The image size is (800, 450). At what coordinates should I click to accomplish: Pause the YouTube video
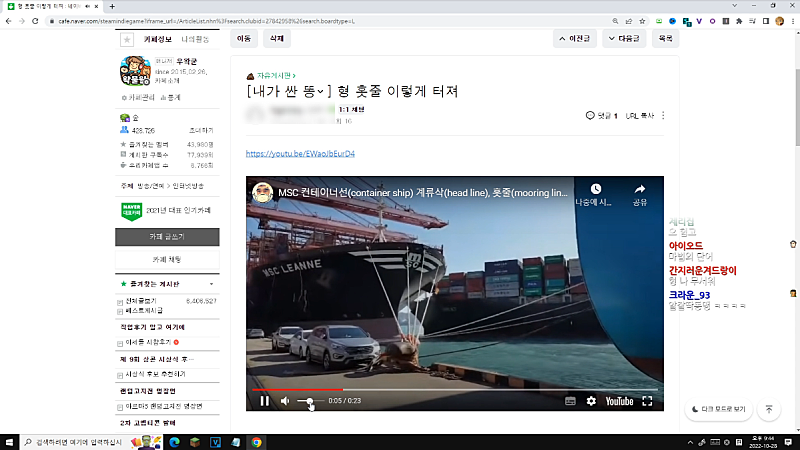tap(264, 401)
